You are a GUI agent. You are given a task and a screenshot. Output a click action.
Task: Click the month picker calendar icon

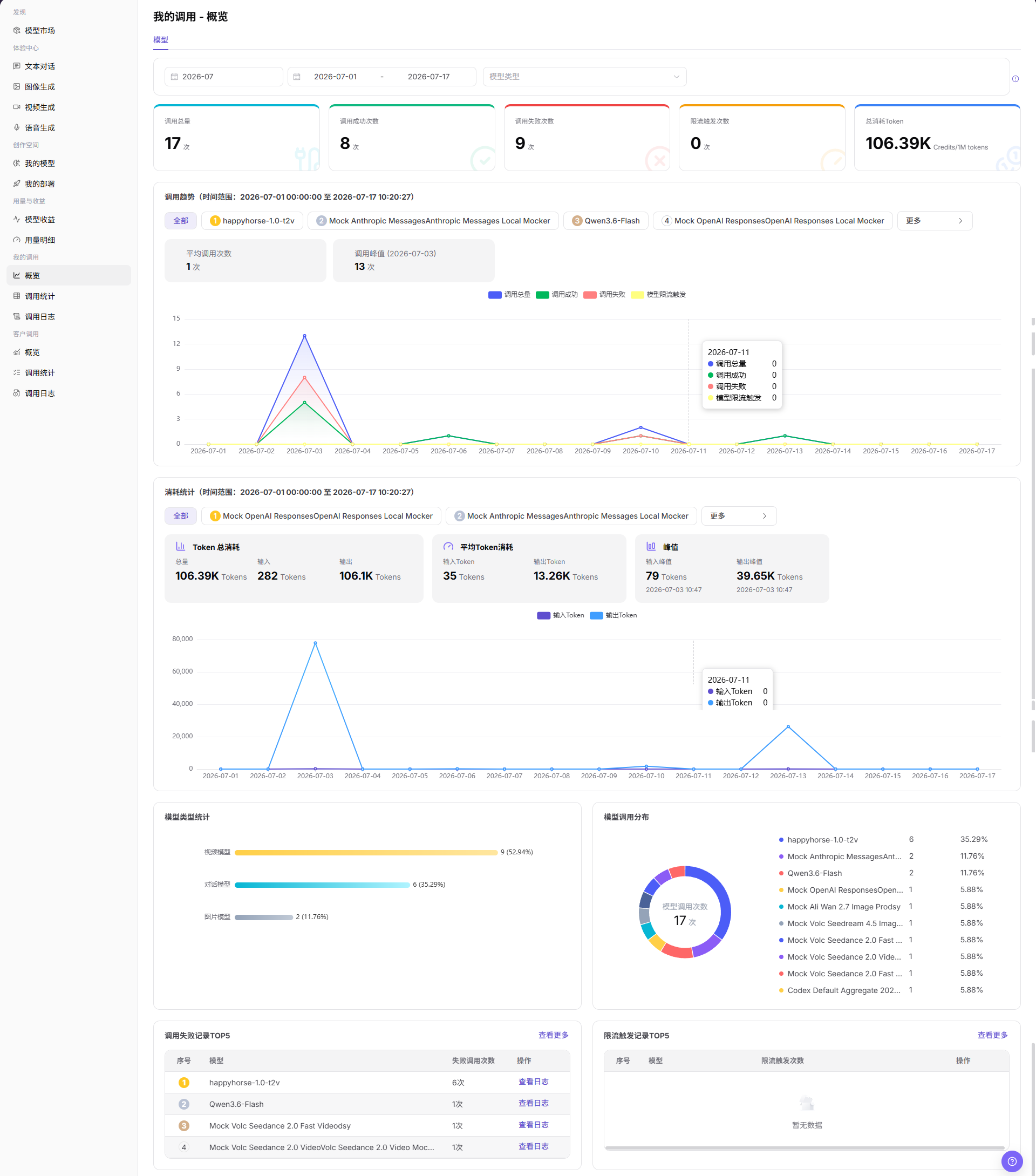pyautogui.click(x=174, y=77)
